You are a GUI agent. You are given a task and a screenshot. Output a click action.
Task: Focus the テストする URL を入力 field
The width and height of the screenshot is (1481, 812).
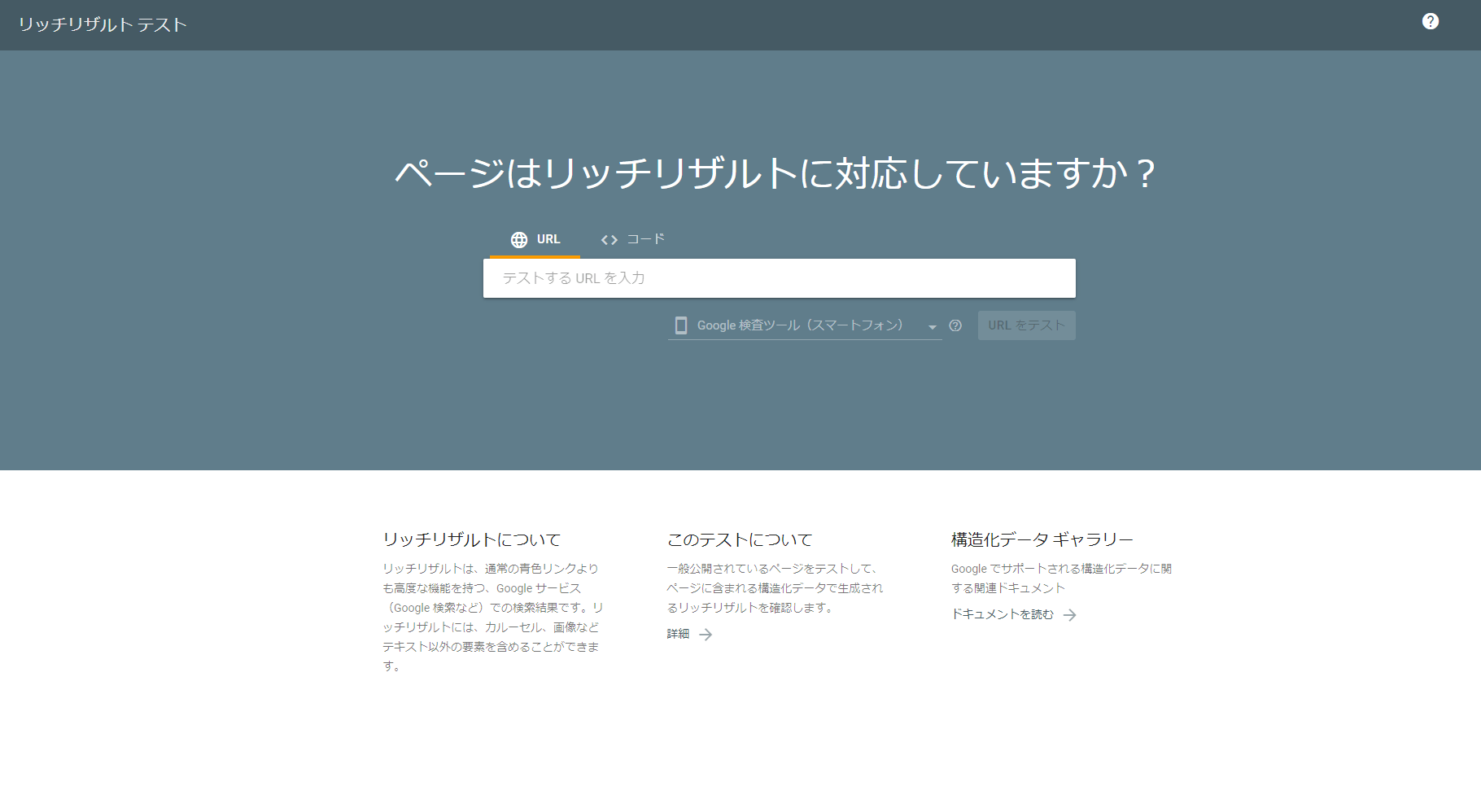pyautogui.click(x=780, y=278)
